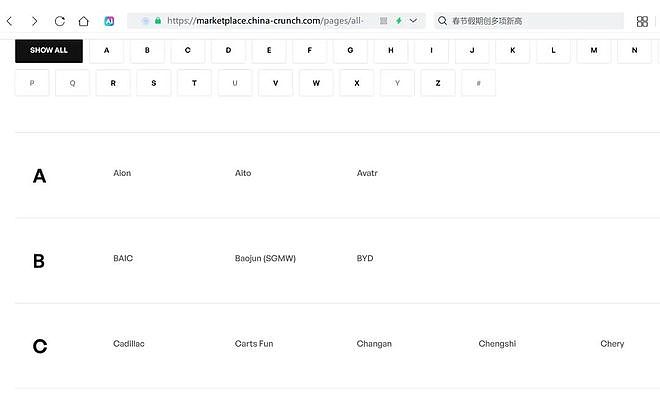Viewport: 660px width, 395px height.
Task: Click the disabled Y letter filter
Action: point(397,83)
